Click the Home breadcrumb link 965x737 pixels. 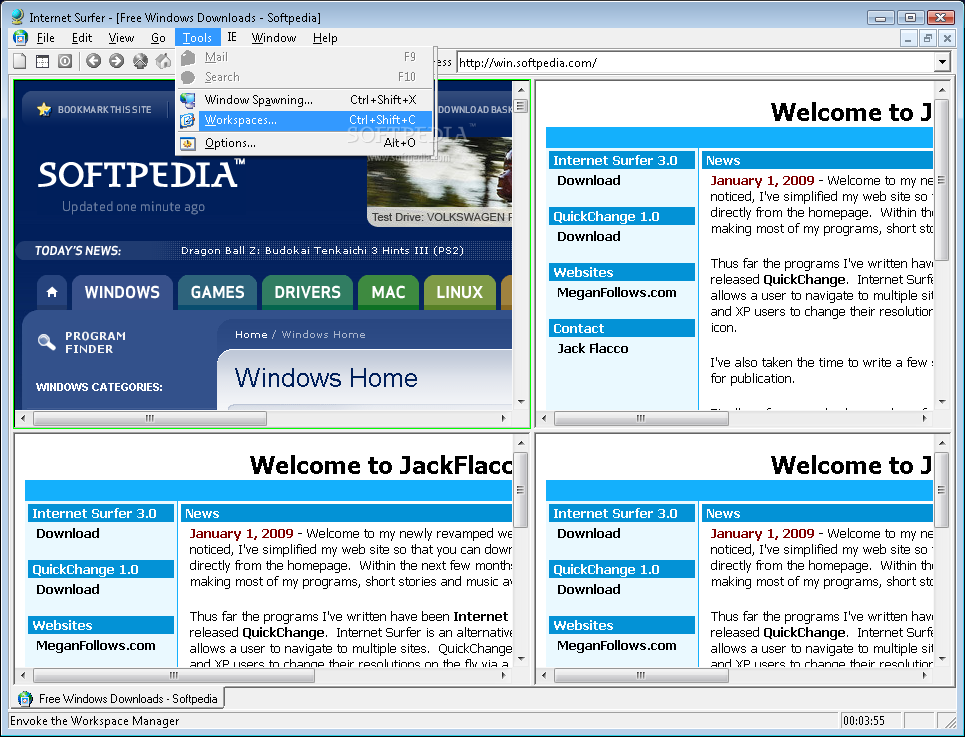coord(251,335)
